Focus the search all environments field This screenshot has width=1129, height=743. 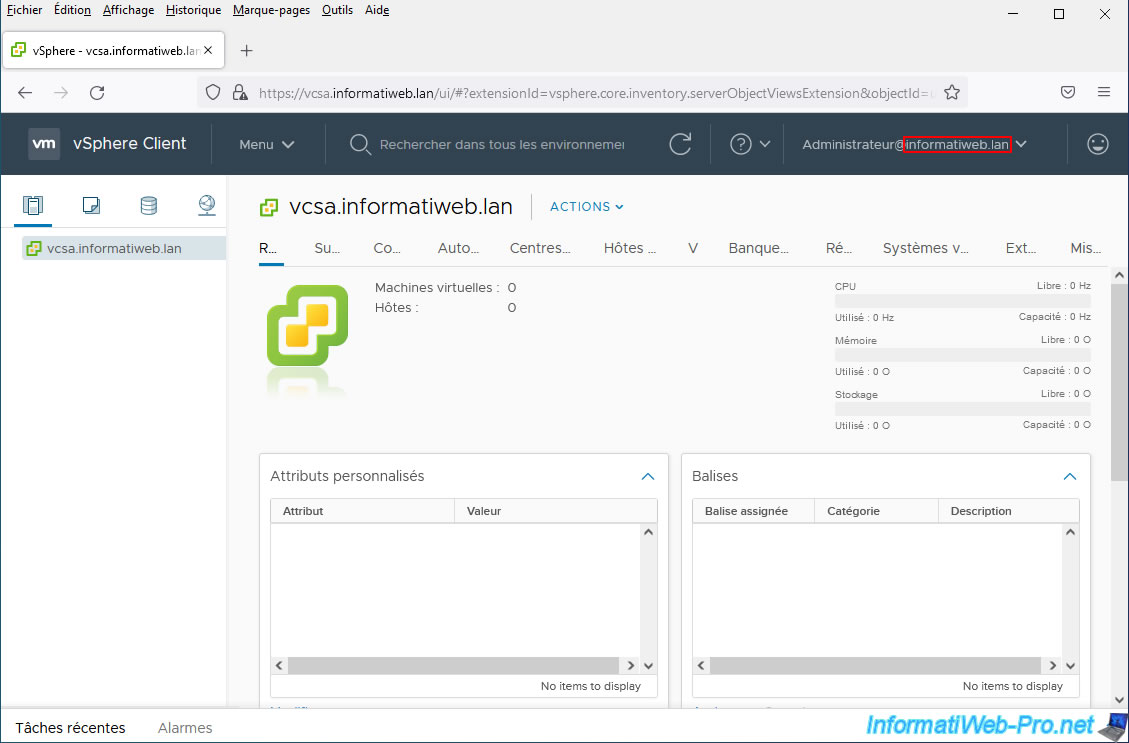pyautogui.click(x=502, y=145)
